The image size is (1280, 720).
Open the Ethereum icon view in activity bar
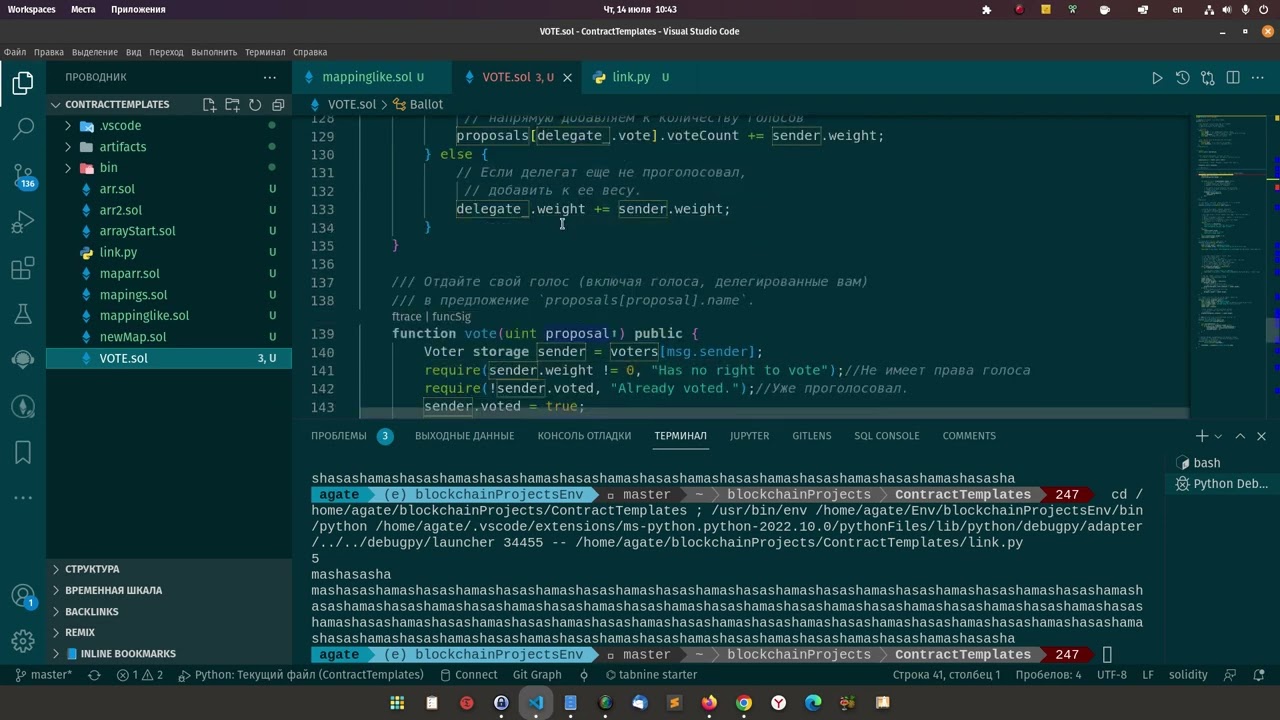[22, 406]
